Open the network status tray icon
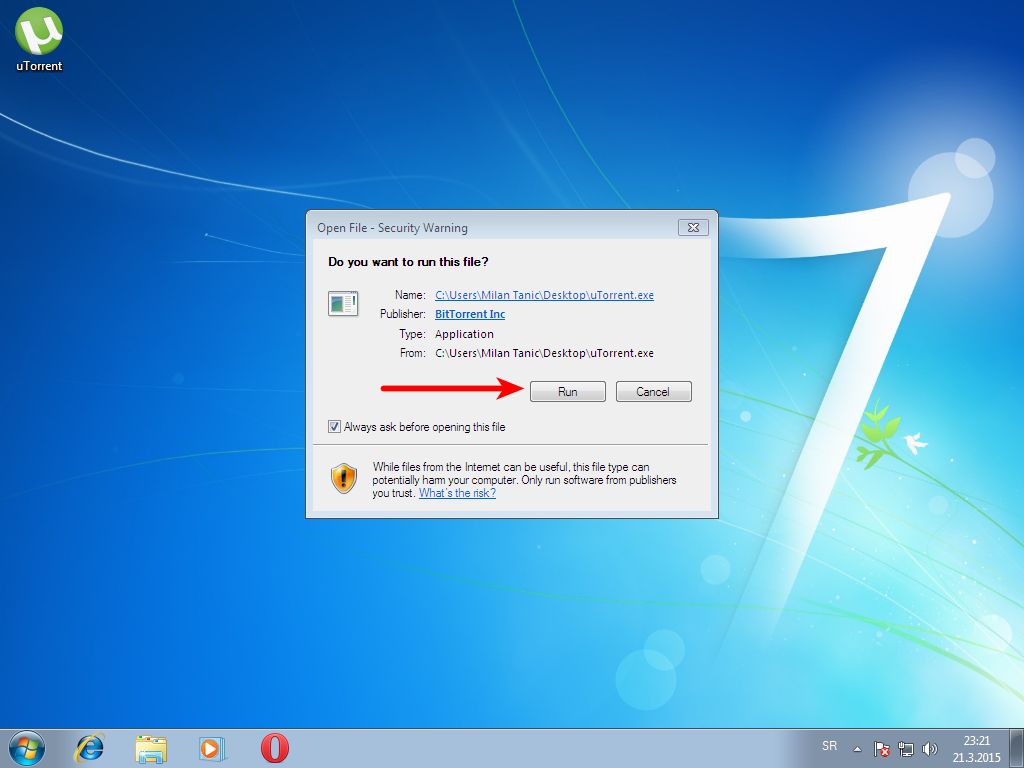 click(906, 749)
